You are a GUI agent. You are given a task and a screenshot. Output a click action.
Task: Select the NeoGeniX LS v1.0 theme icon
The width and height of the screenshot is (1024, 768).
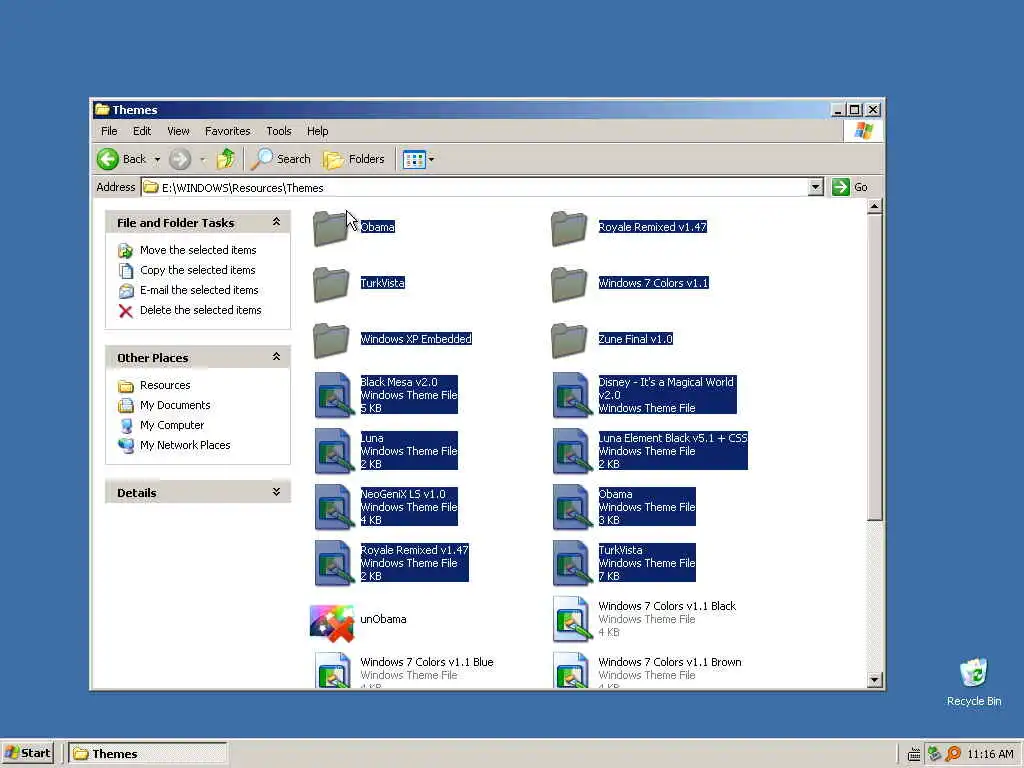pos(334,507)
